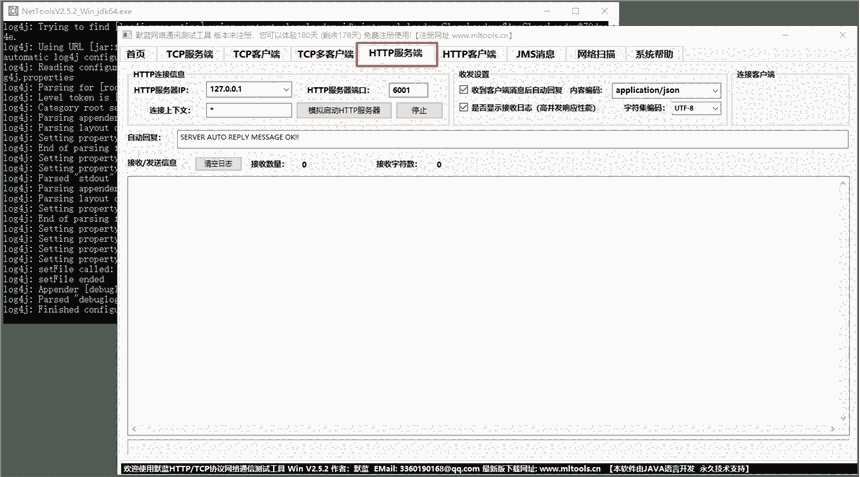Click the 清空日志 button
Image resolution: width=860 pixels, height=477 pixels.
point(218,164)
